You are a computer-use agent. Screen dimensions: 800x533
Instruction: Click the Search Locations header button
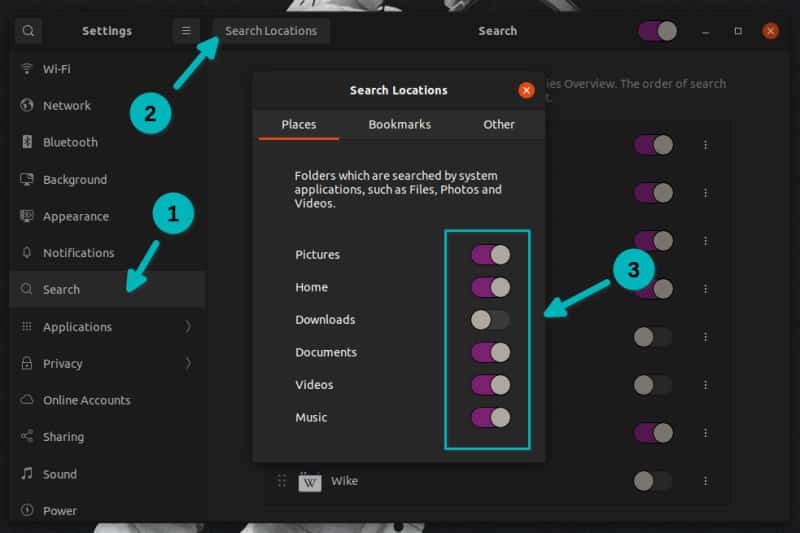[271, 31]
